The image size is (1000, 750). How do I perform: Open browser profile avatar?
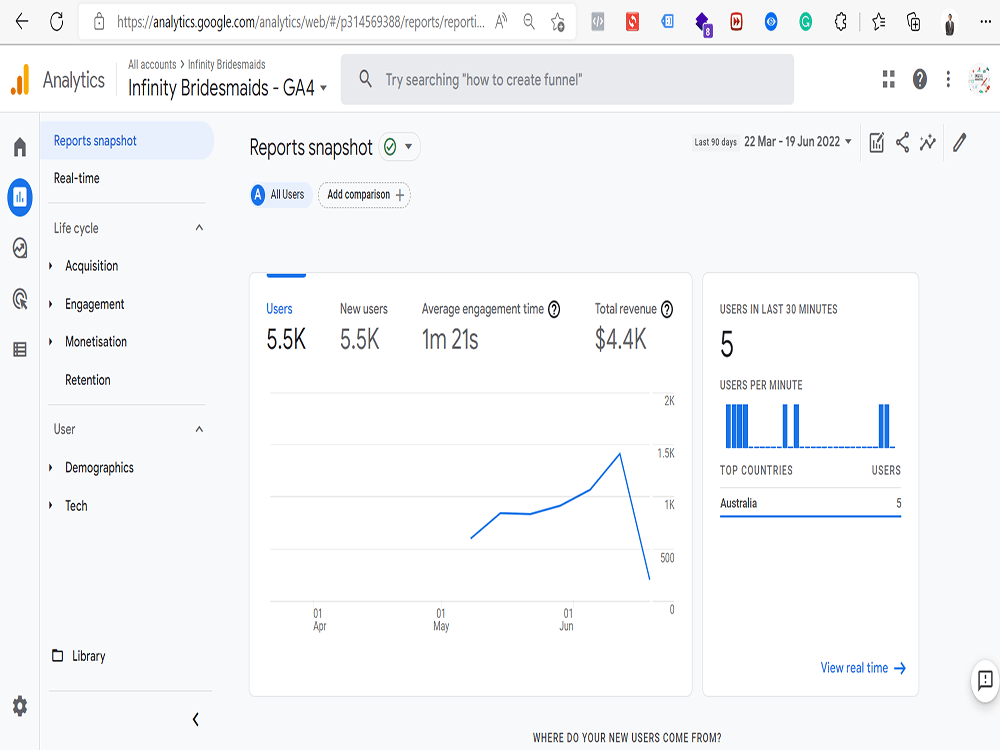(x=949, y=23)
